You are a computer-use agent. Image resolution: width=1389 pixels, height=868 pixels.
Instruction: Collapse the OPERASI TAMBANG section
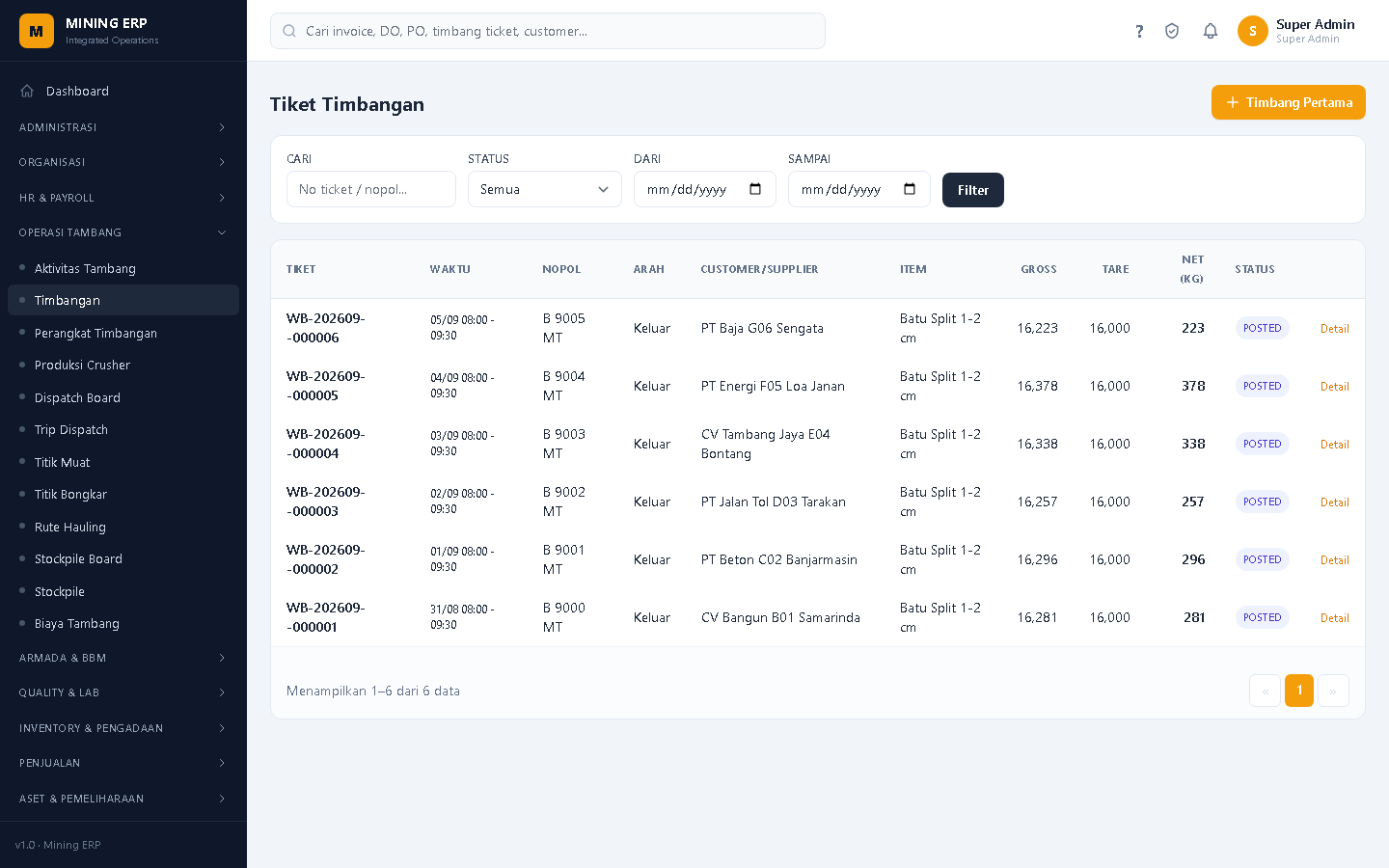pos(123,232)
